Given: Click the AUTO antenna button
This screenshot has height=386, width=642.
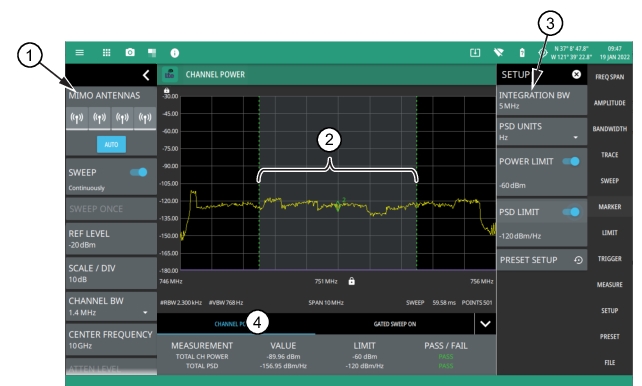Looking at the screenshot, I should (x=111, y=144).
